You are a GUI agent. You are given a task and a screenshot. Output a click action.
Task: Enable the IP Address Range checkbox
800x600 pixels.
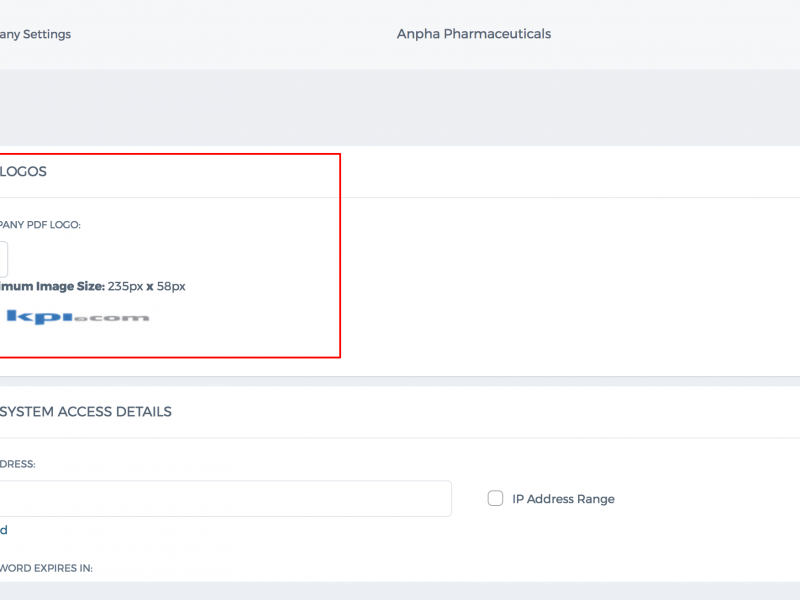pos(495,498)
